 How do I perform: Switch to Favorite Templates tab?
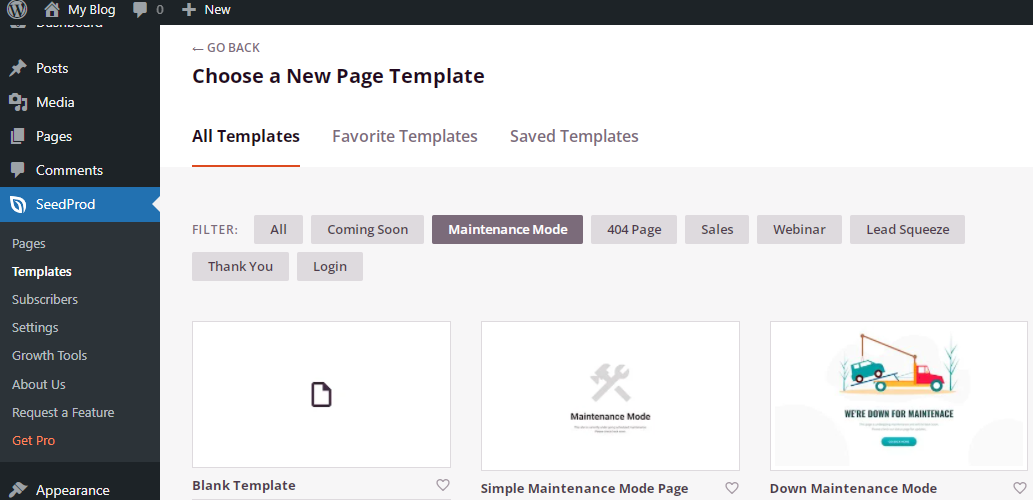[x=405, y=136]
